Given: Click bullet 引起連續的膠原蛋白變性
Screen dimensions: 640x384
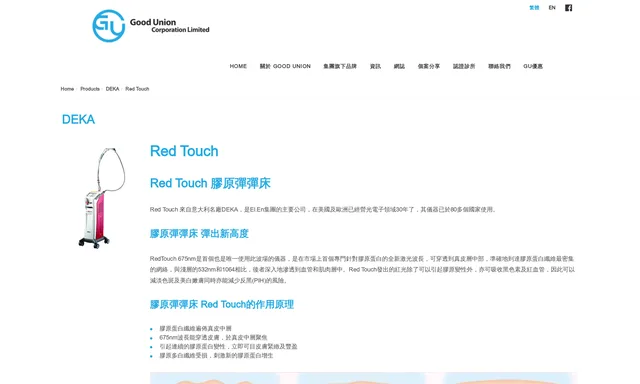Looking at the screenshot, I should [228, 346].
